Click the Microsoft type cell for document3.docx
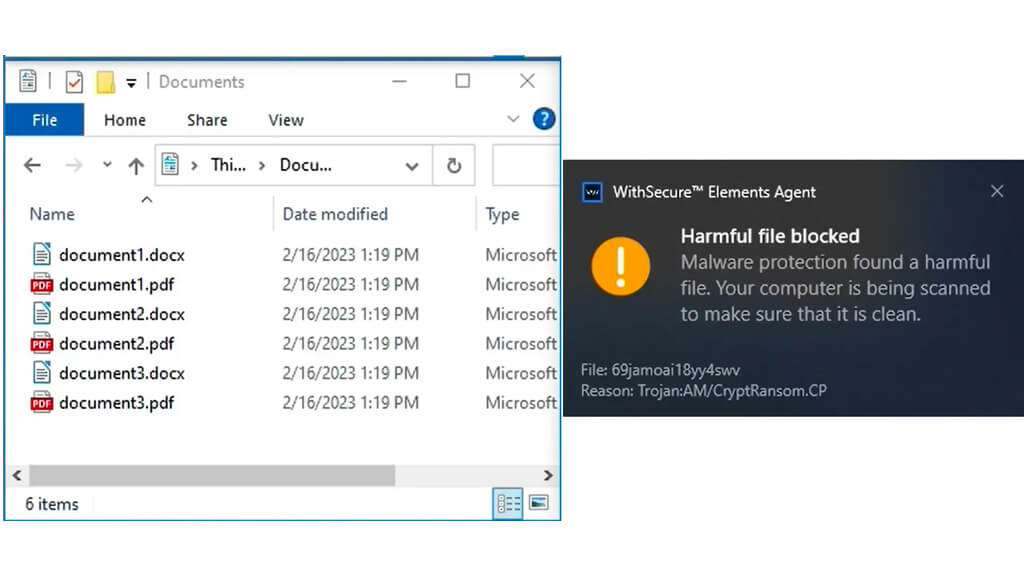 (521, 373)
